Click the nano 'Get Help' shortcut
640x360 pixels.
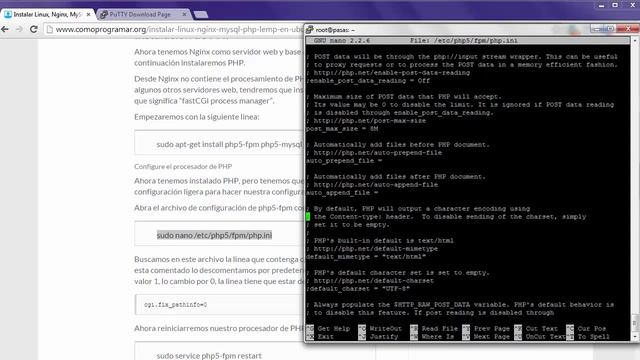329,329
